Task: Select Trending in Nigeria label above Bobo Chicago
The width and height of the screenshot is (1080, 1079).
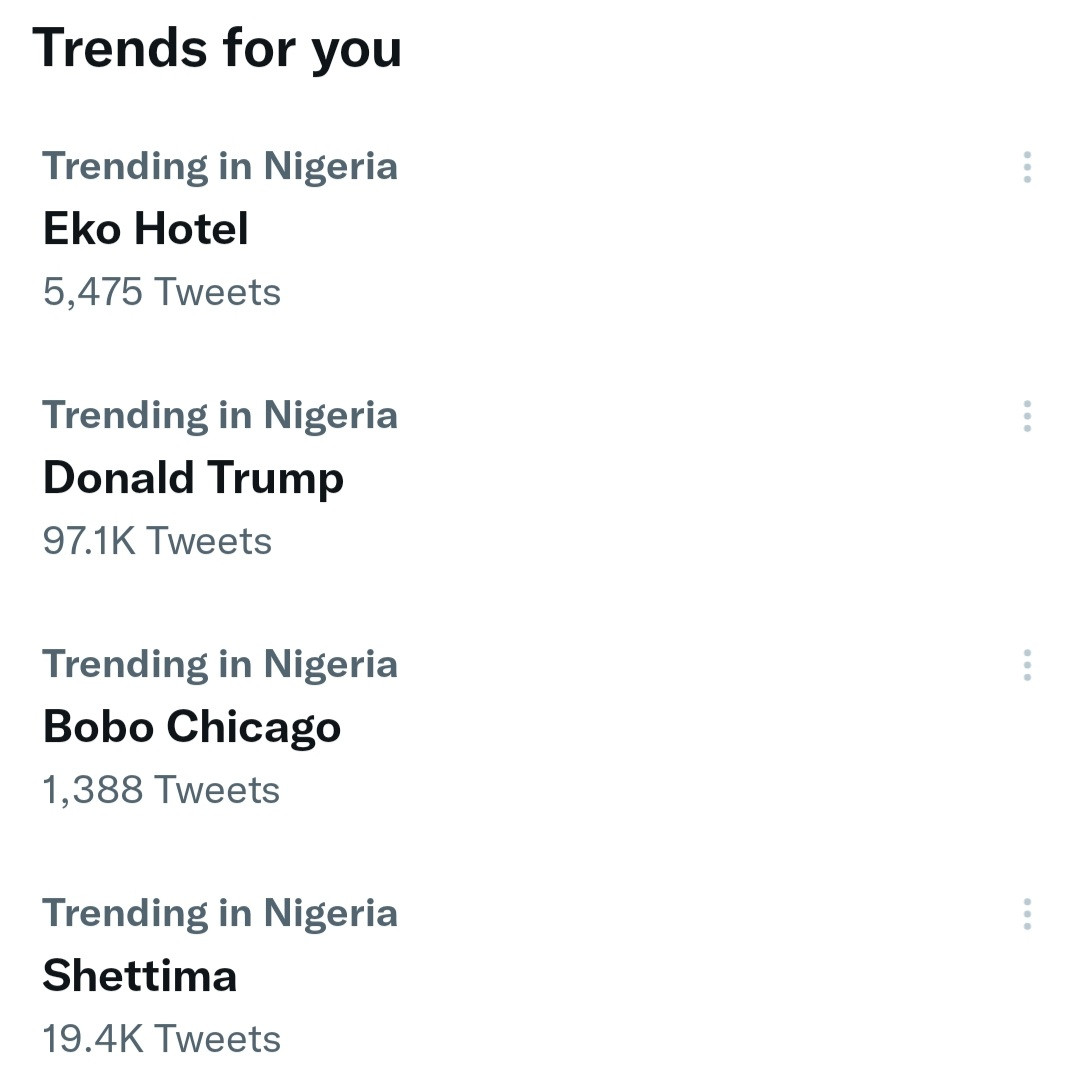Action: click(x=220, y=664)
